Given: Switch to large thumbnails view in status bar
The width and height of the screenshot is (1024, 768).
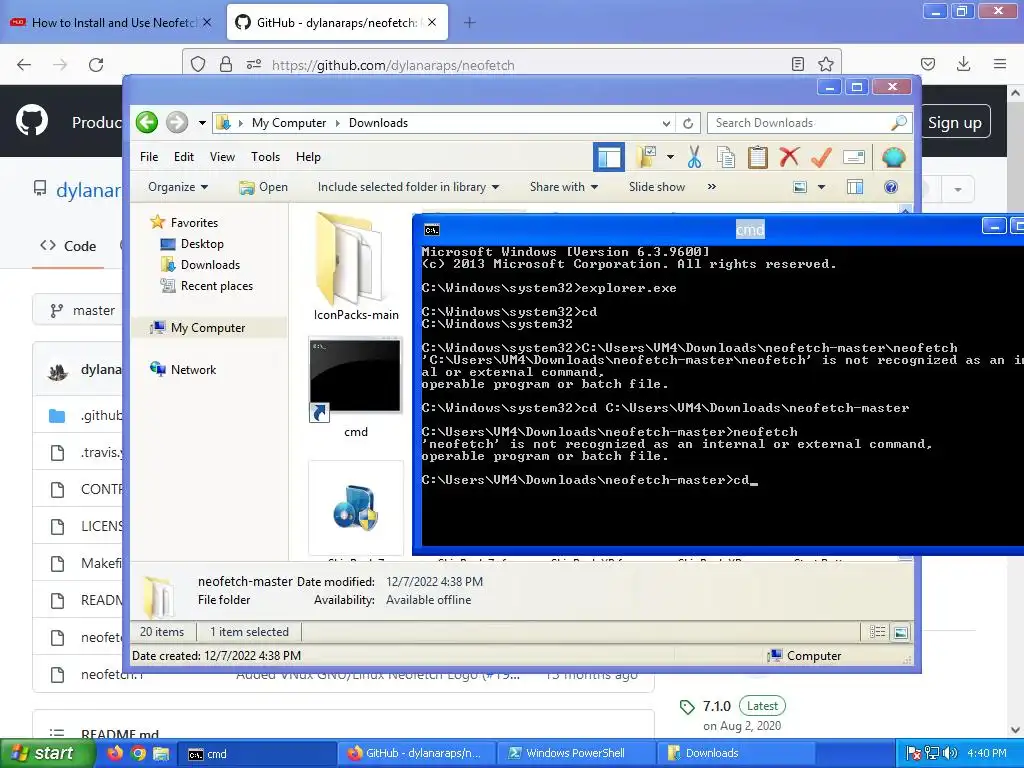Looking at the screenshot, I should [x=901, y=632].
